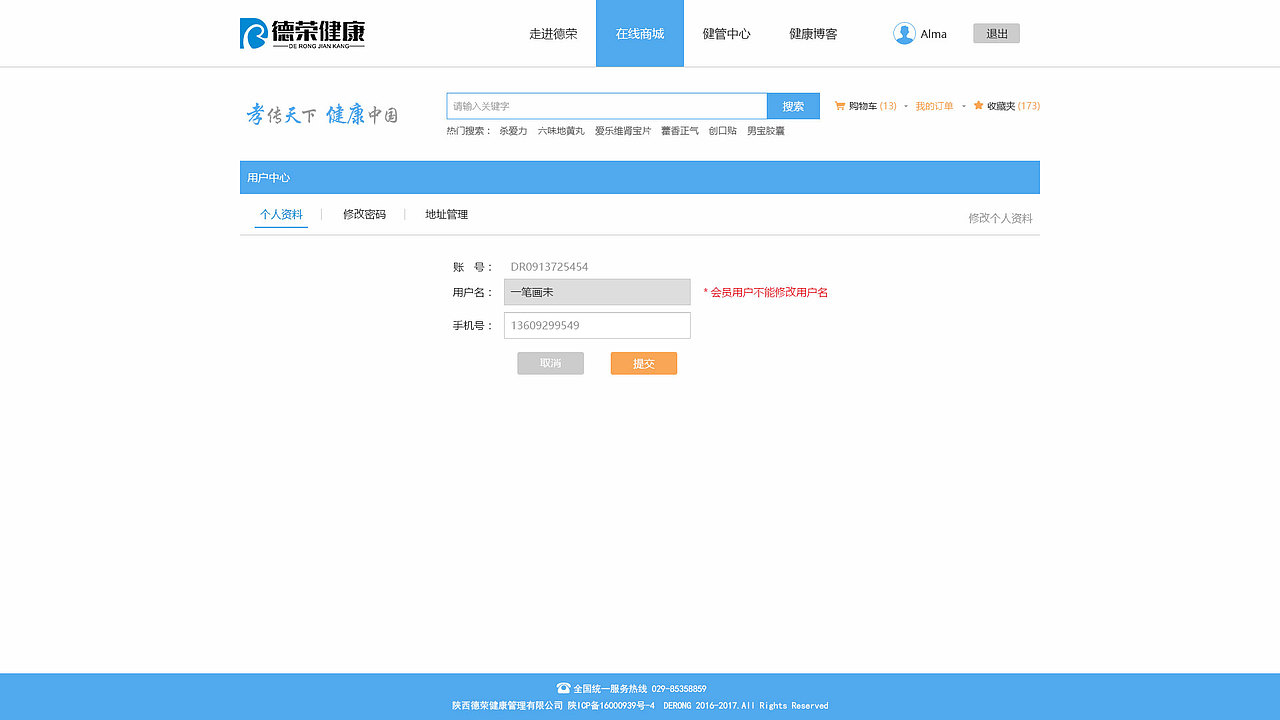Screen dimensions: 1280x720
Task: Click the service hotline phone icon
Action: pyautogui.click(x=562, y=688)
